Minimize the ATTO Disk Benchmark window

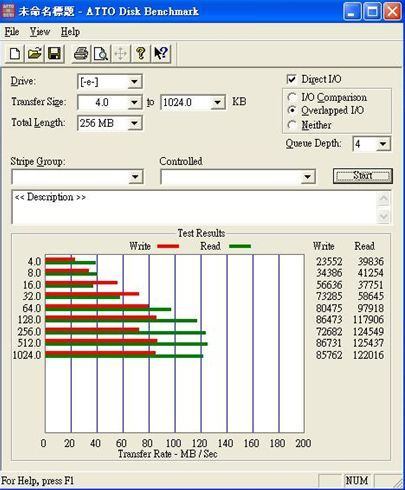pyautogui.click(x=351, y=12)
